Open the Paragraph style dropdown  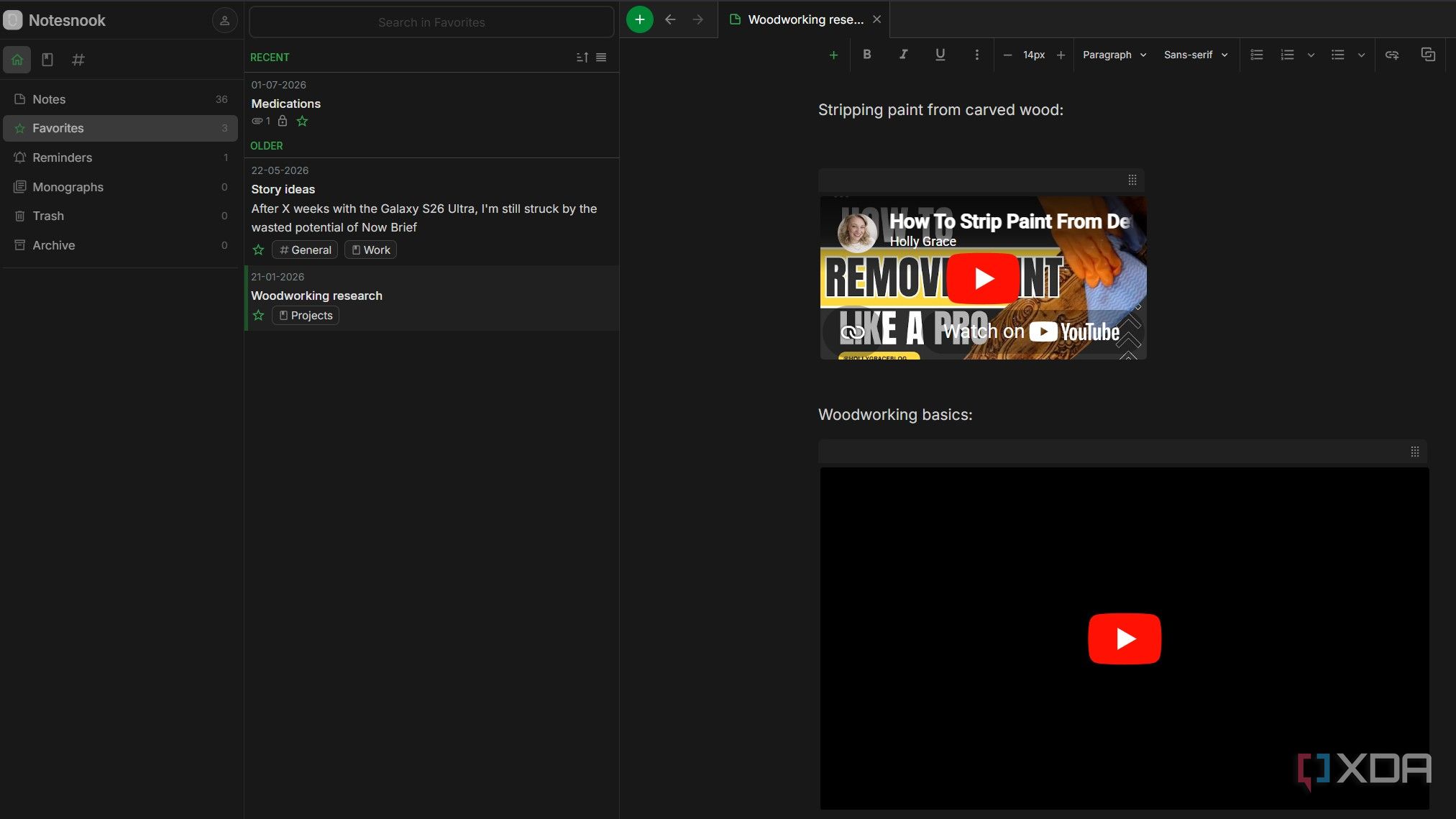[1114, 55]
